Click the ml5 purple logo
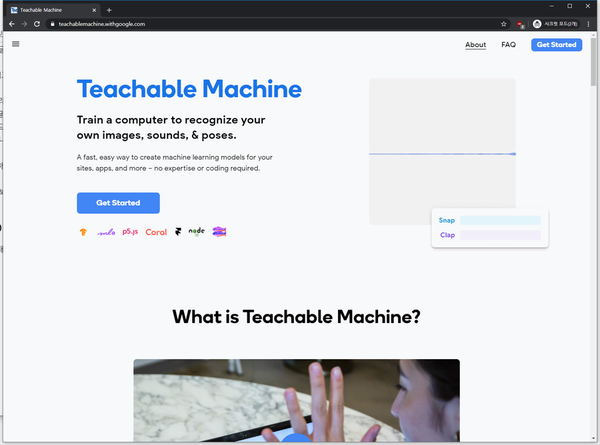This screenshot has height=445, width=600. click(x=106, y=232)
